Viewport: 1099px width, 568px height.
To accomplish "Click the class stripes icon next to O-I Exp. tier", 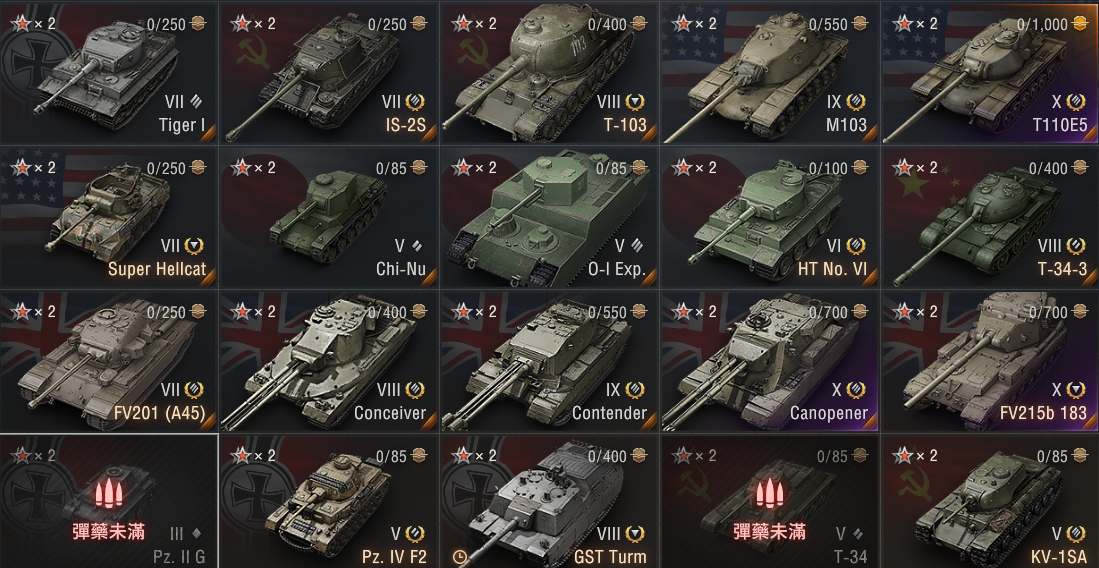I will [636, 246].
